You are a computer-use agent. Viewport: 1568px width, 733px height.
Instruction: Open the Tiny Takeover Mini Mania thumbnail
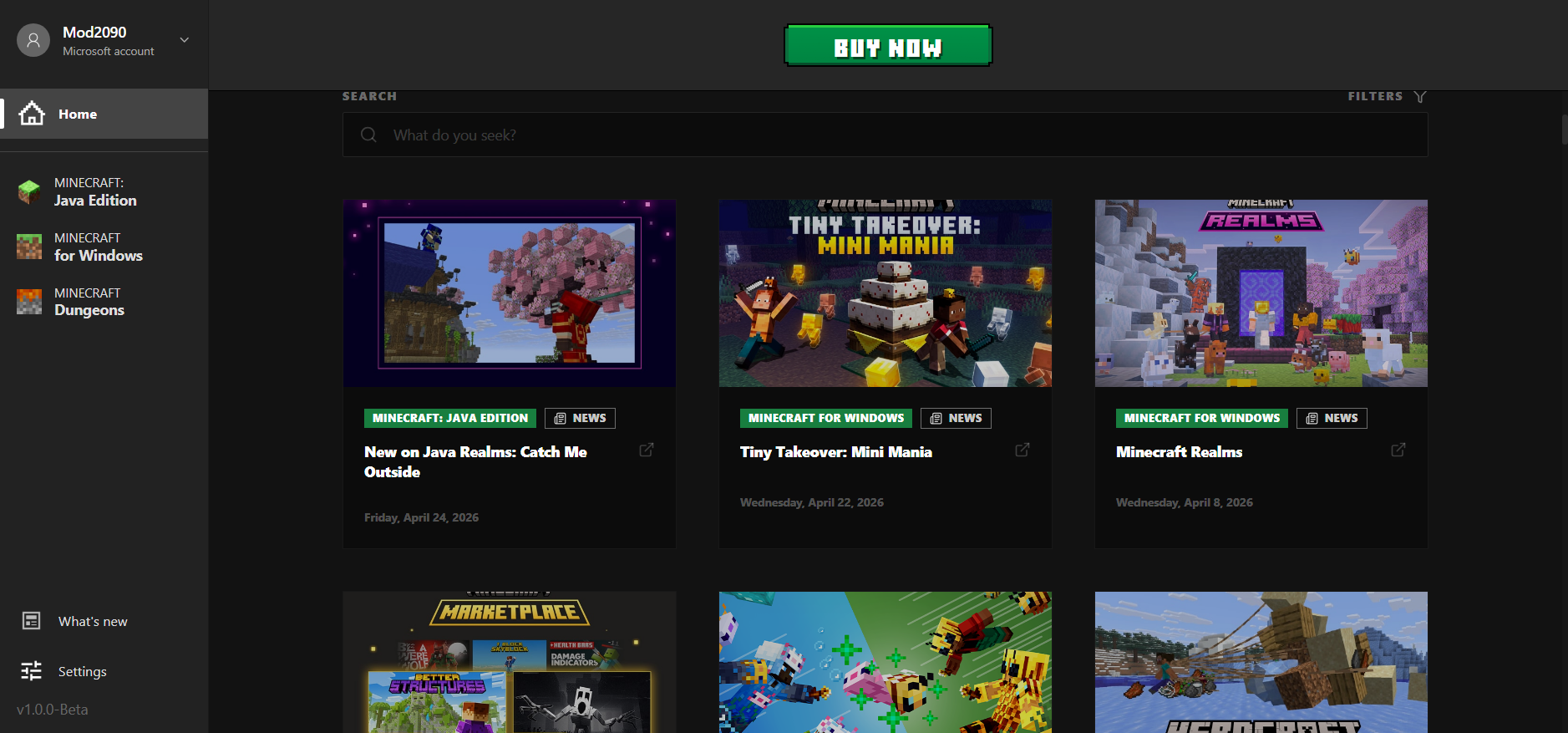(885, 293)
